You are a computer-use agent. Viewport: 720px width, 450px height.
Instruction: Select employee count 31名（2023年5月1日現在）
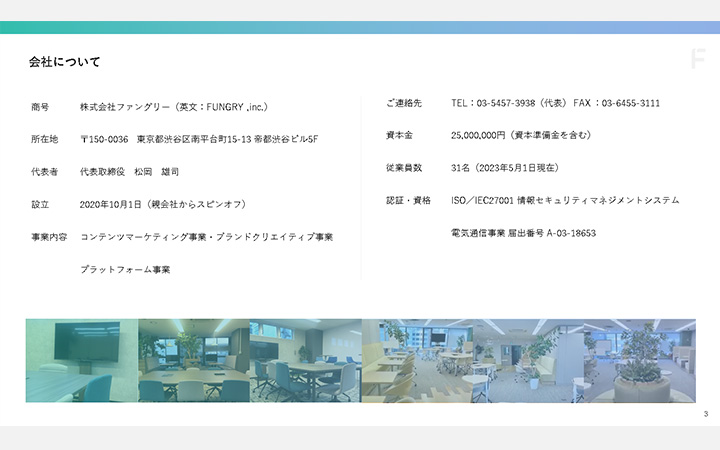[505, 168]
